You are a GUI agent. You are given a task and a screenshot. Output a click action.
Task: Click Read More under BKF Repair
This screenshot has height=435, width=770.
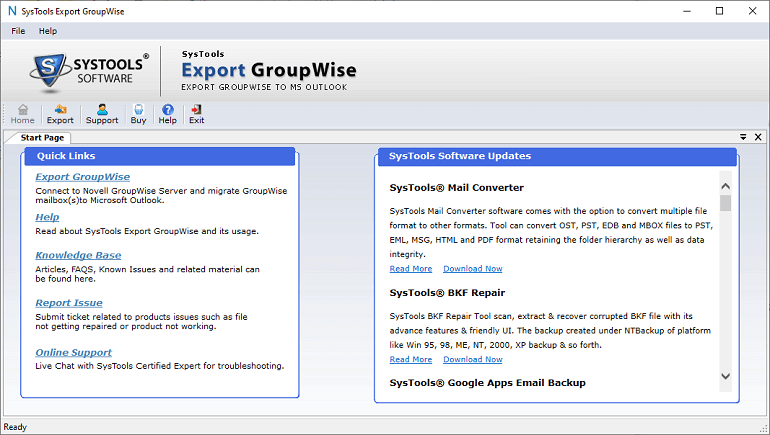click(x=411, y=359)
